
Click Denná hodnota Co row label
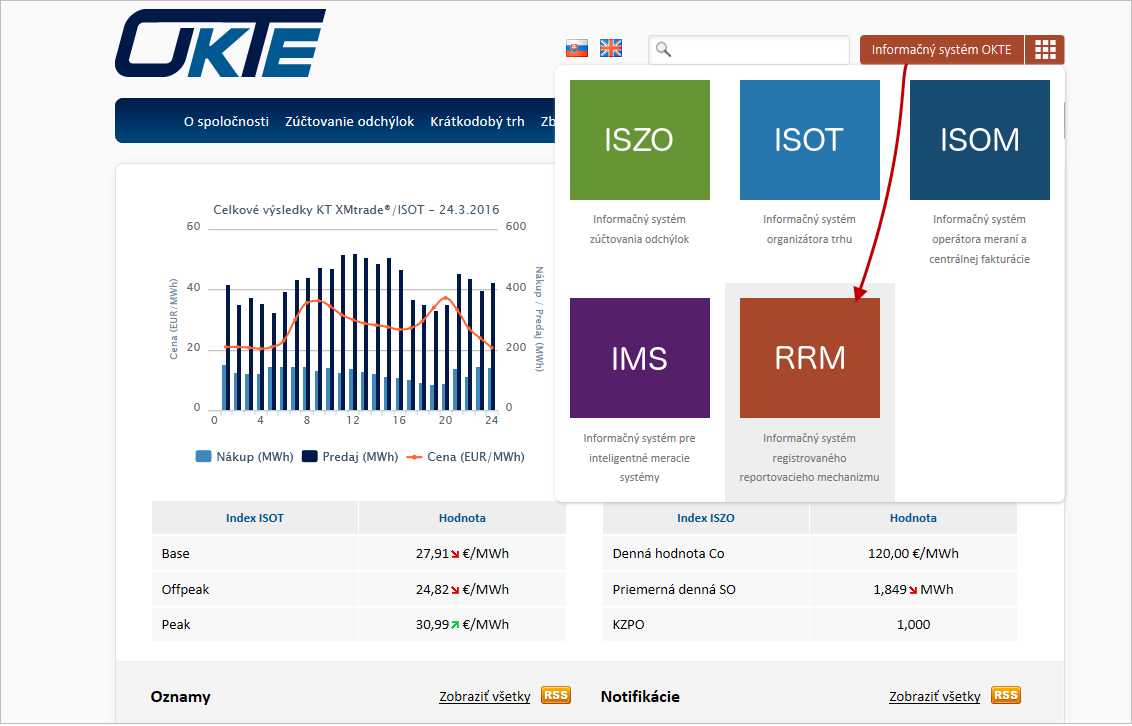669,554
